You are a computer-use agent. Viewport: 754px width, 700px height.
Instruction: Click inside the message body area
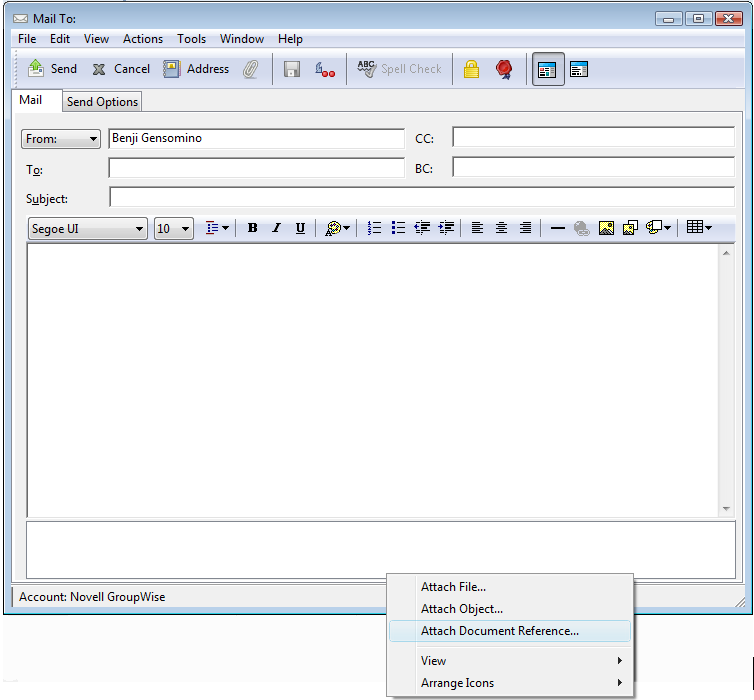[x=373, y=380]
